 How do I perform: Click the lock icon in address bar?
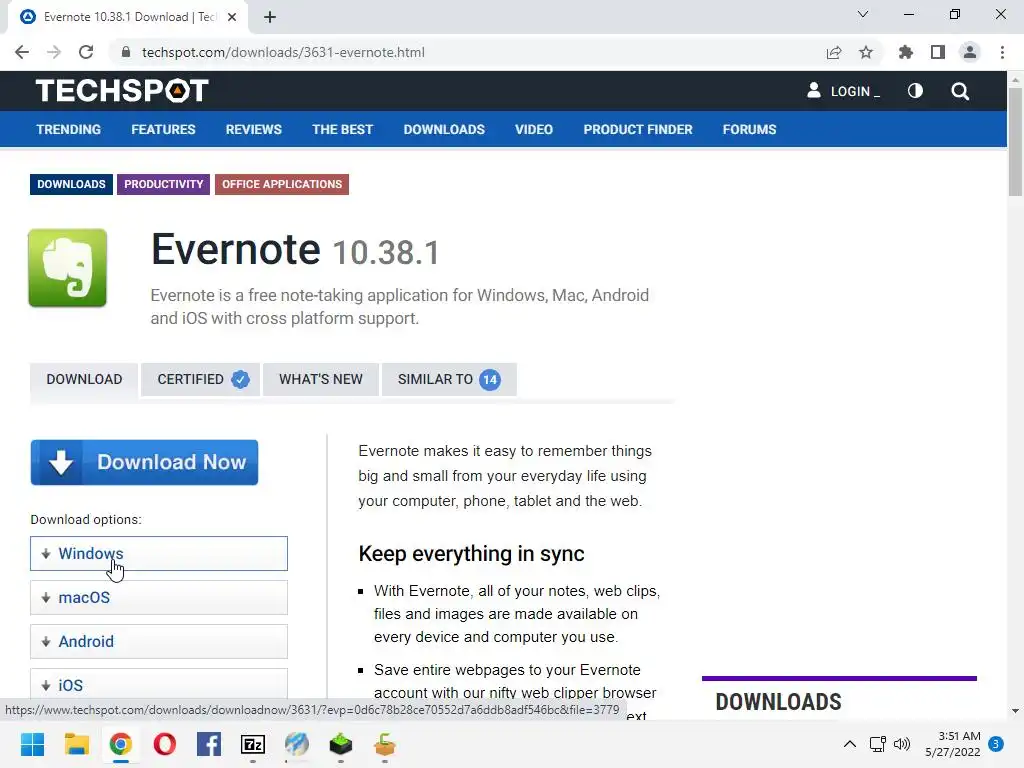coord(126,52)
